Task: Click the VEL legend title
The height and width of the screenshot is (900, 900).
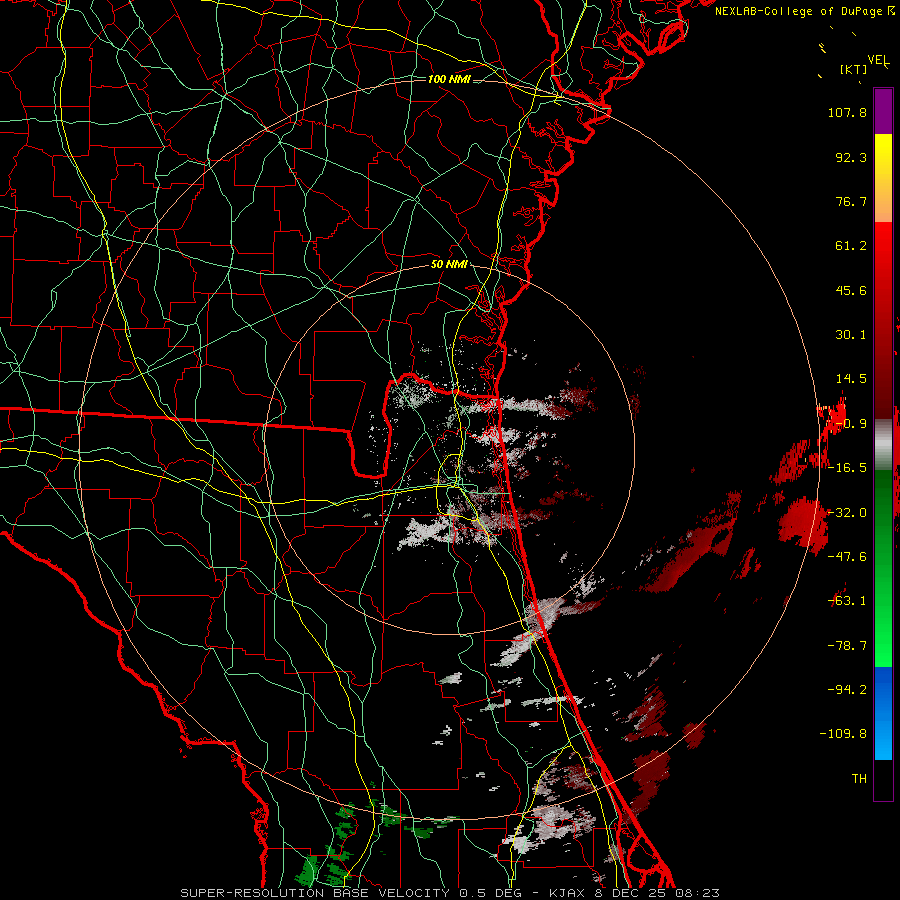Action: [x=878, y=60]
